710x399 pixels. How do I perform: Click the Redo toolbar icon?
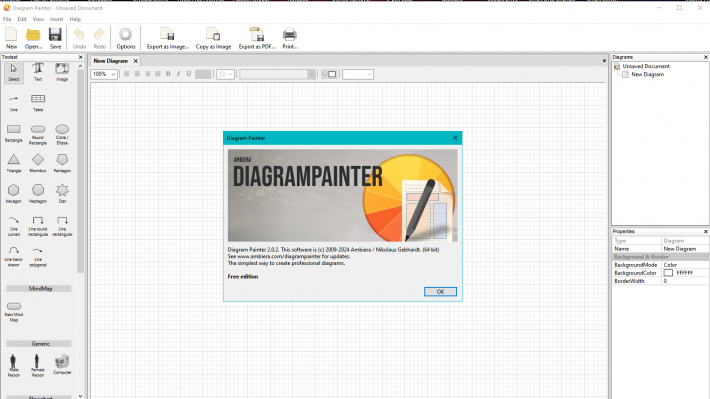pos(99,38)
